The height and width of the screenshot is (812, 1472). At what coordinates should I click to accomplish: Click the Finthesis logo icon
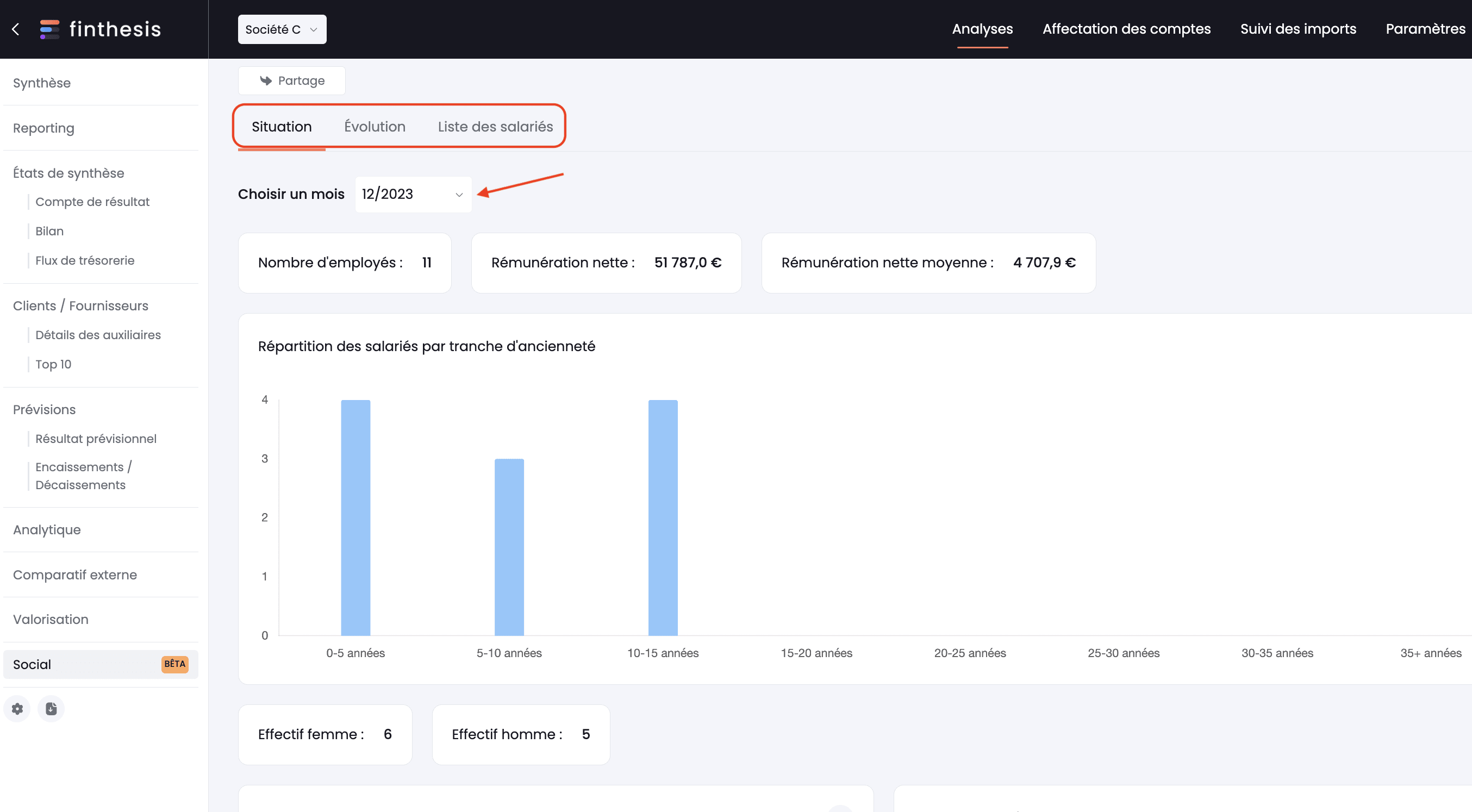(49, 29)
